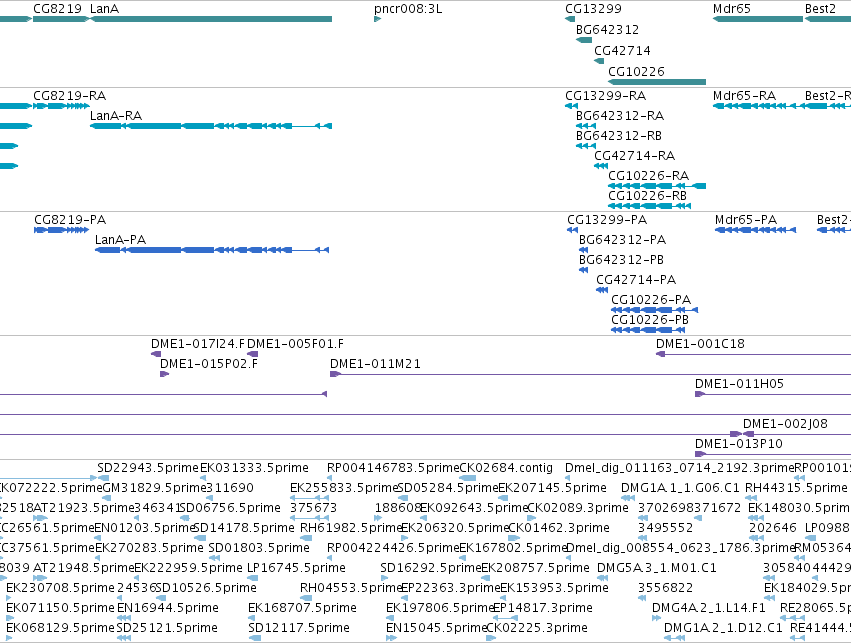Click the CG8219 gene label
851x643 pixels.
(58, 9)
